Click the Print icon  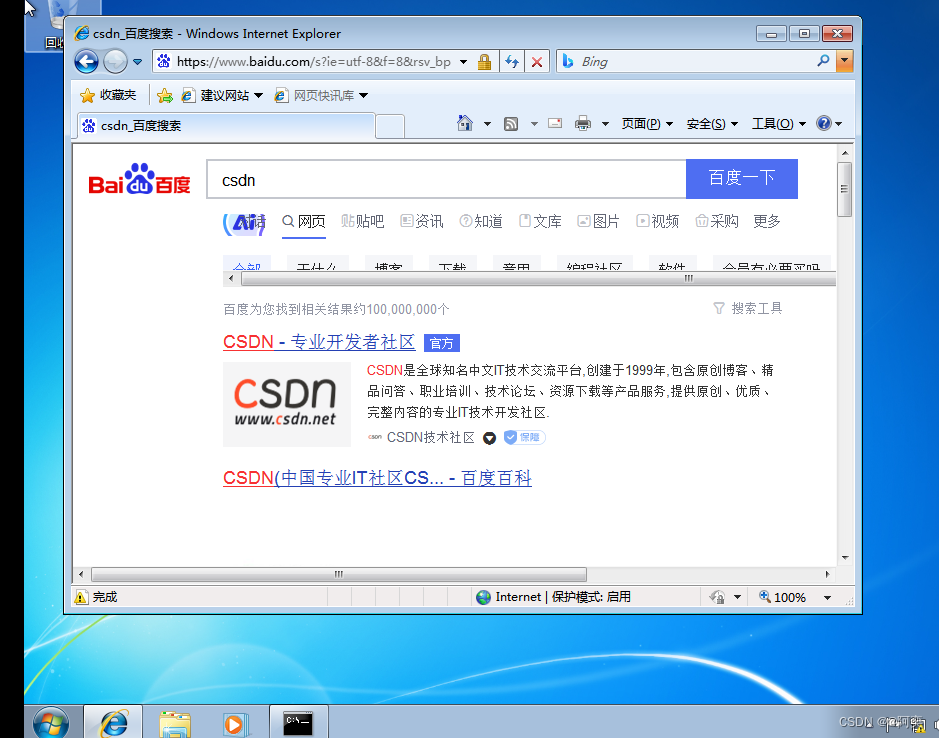coord(583,123)
